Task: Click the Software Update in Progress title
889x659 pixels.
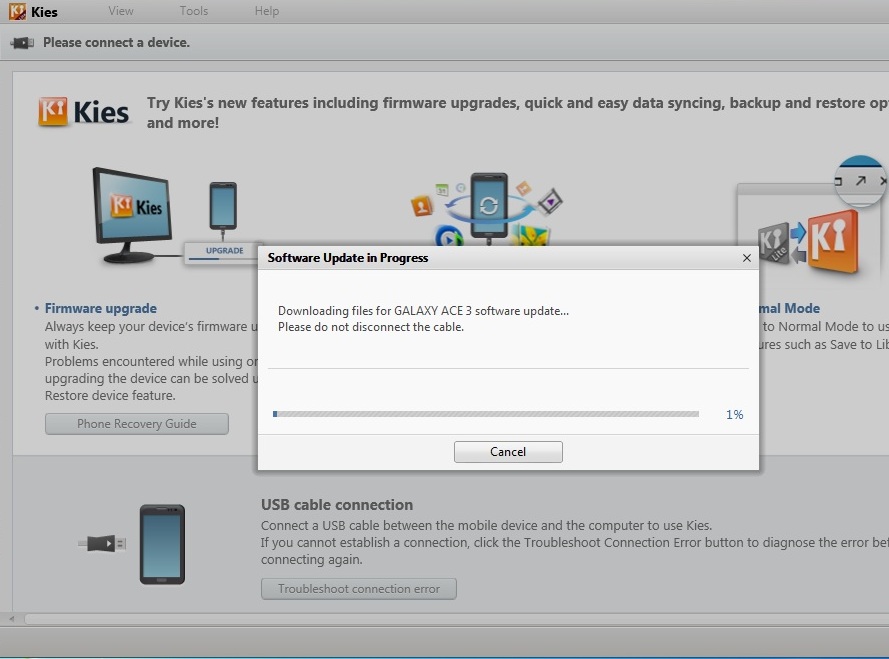Action: 348,257
